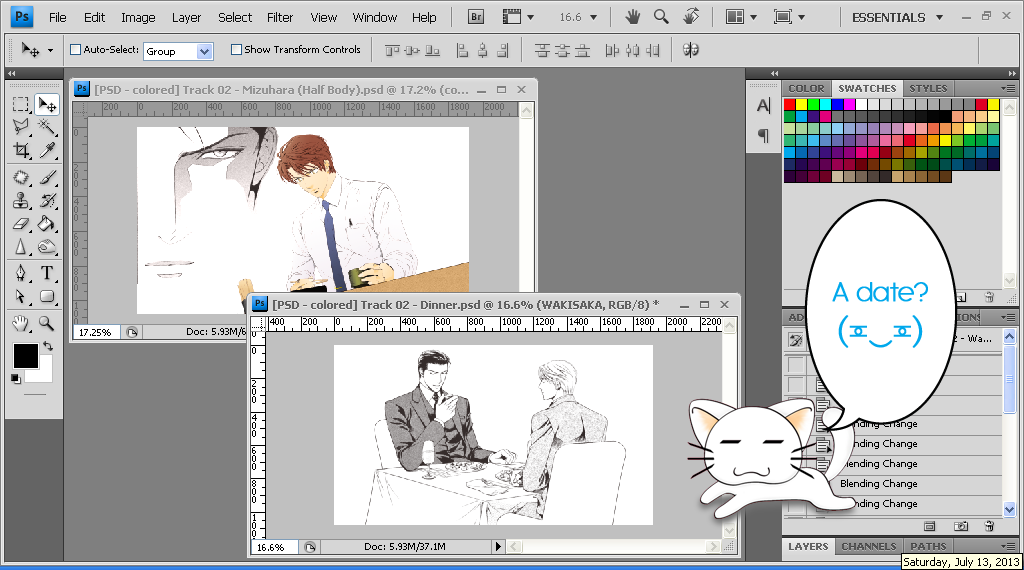Select the Hand tool in the toolbox
Image resolution: width=1024 pixels, height=570 pixels.
[x=21, y=323]
